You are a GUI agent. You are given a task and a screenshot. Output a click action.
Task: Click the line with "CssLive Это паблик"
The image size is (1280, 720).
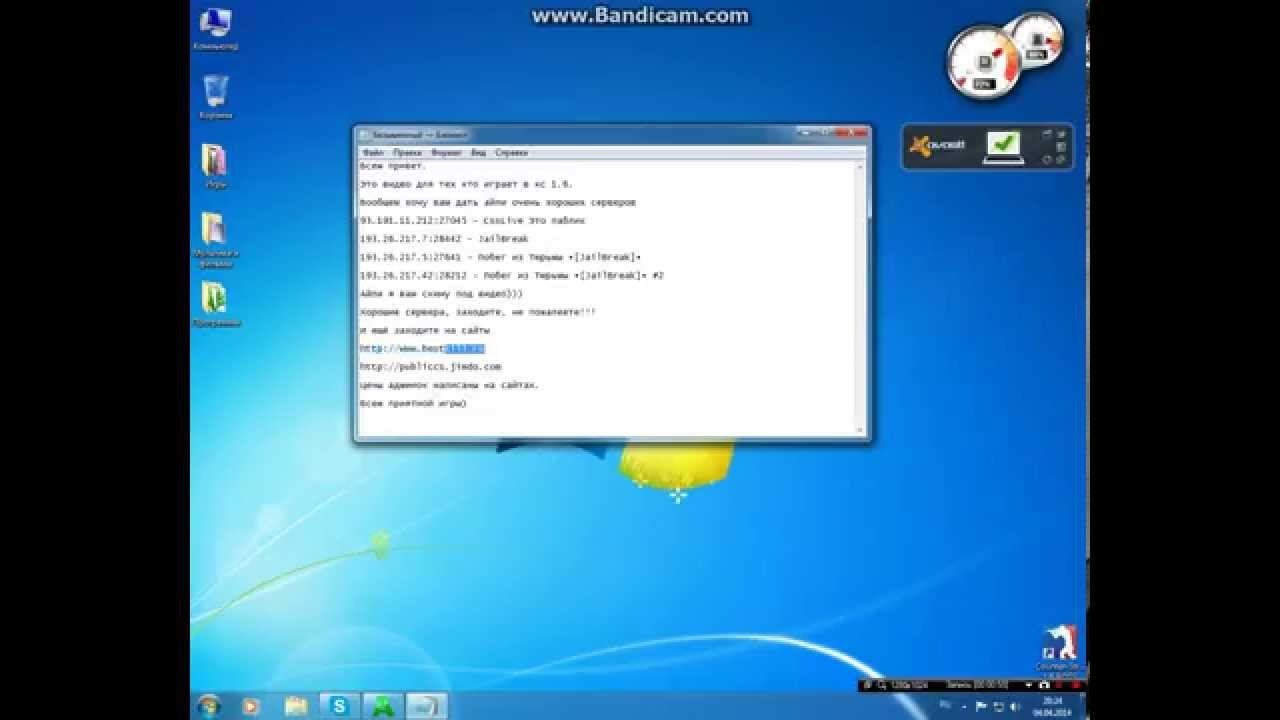(x=472, y=221)
